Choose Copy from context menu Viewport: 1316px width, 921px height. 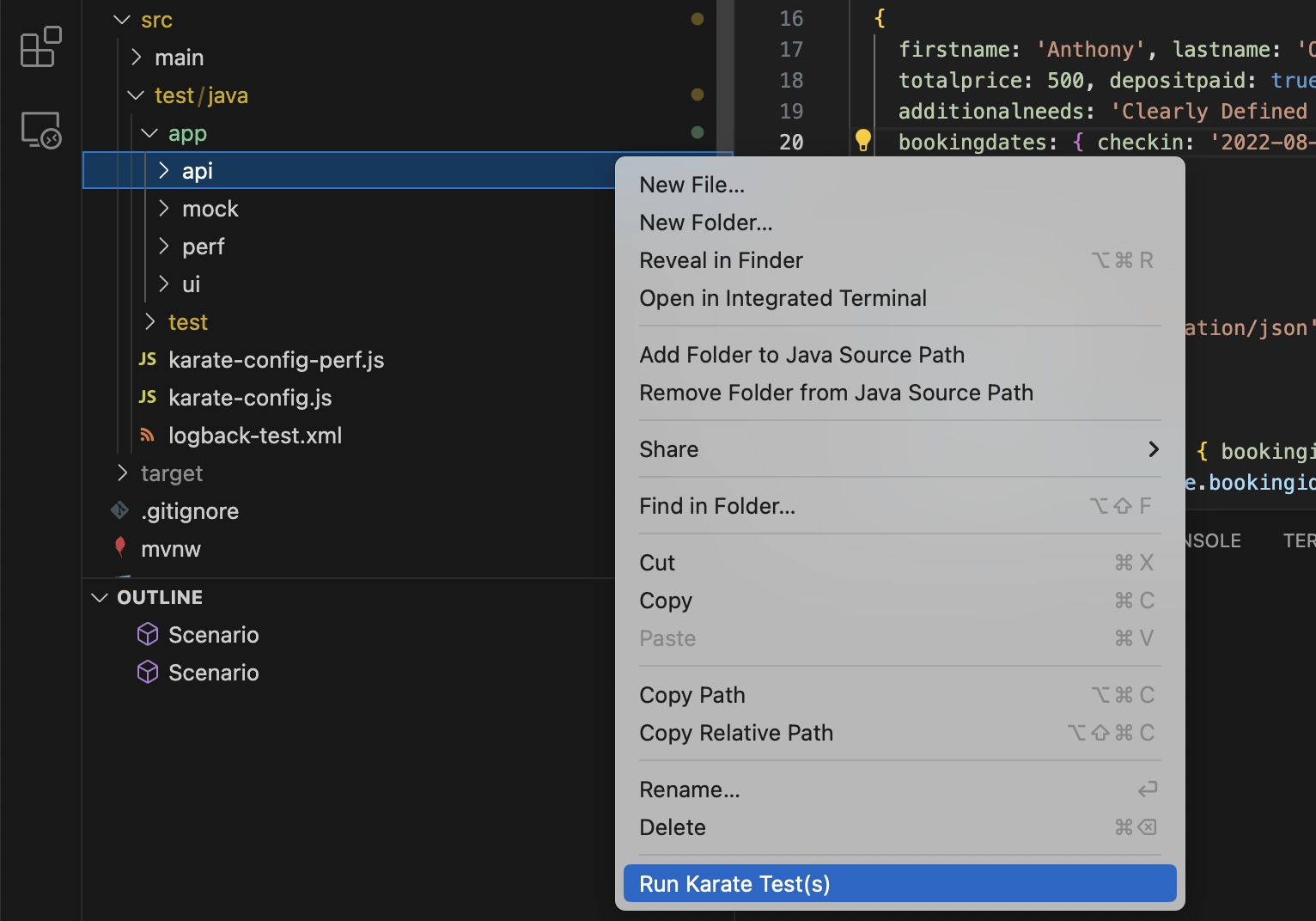(899, 601)
